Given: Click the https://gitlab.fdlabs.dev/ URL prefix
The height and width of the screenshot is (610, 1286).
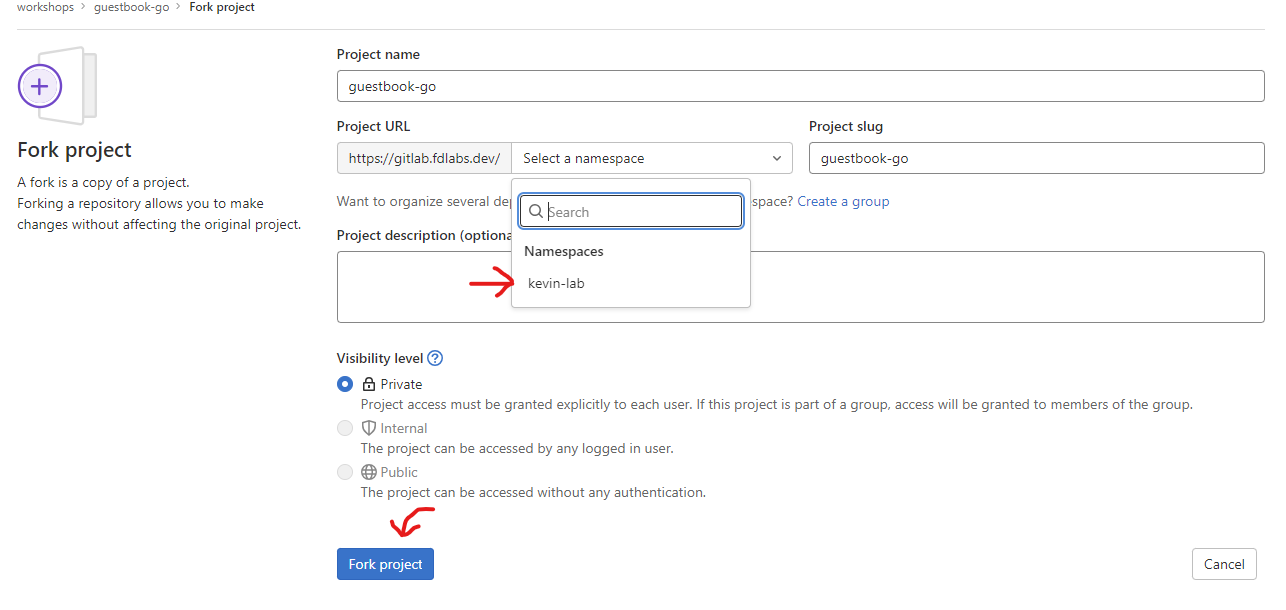Looking at the screenshot, I should click(x=424, y=158).
